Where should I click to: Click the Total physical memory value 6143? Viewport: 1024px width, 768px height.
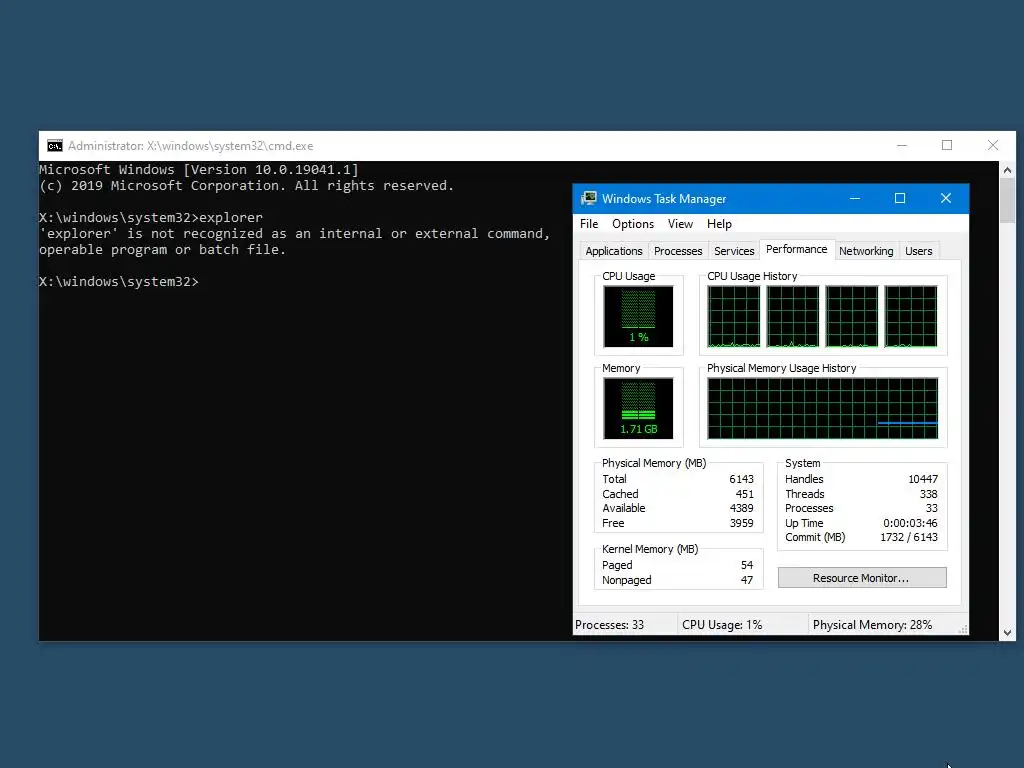741,479
